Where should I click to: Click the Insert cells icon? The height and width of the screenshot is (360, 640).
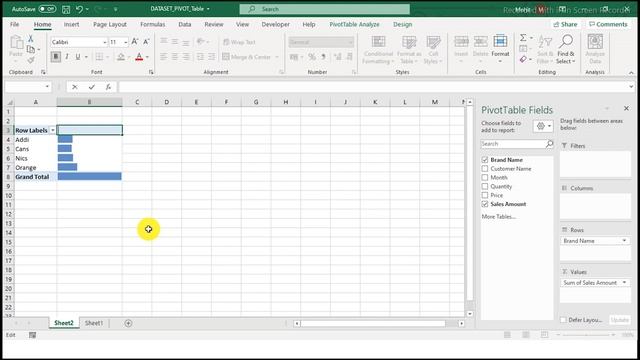pyautogui.click(x=461, y=42)
